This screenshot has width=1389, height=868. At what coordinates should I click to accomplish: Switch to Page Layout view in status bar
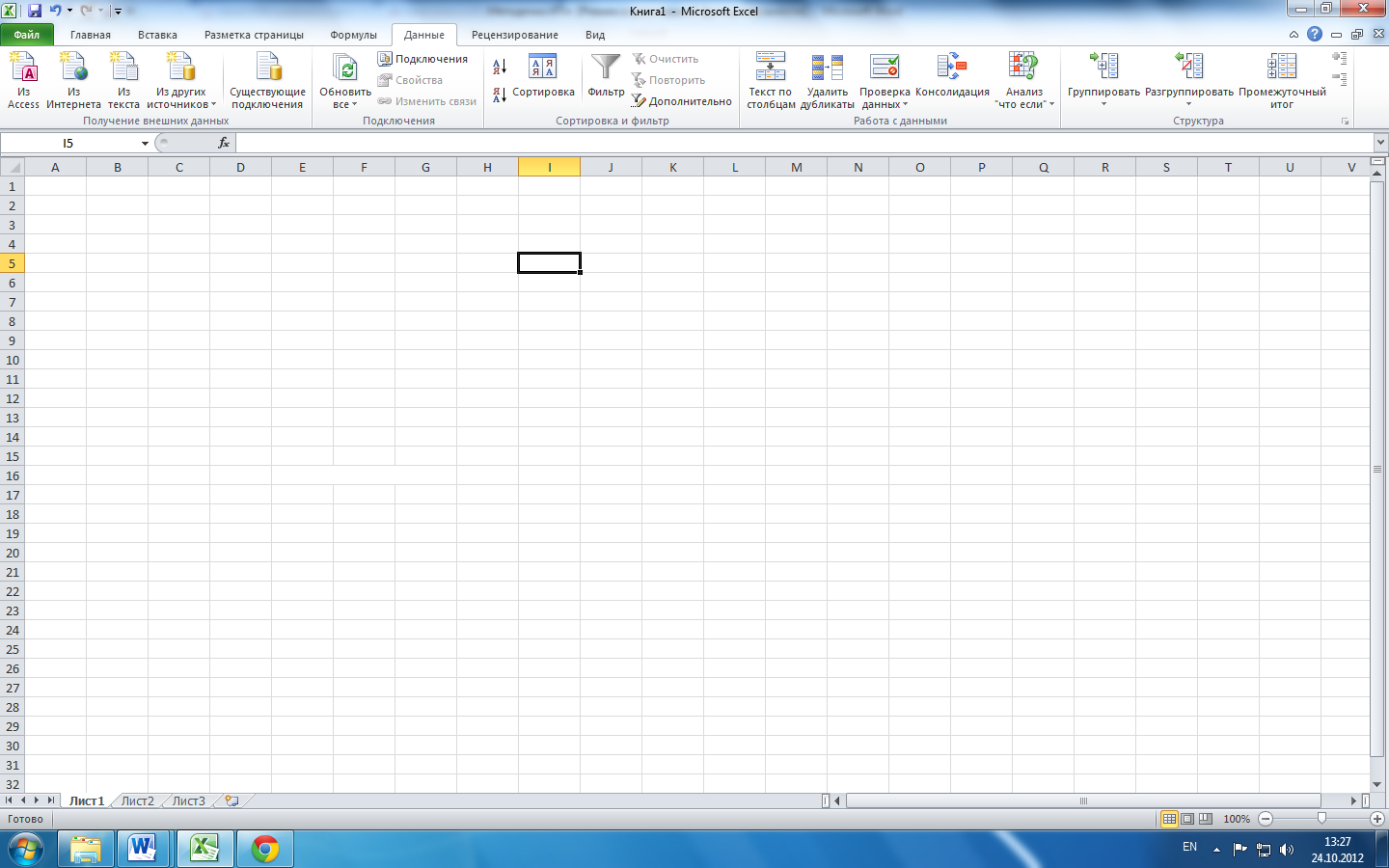tap(1187, 819)
